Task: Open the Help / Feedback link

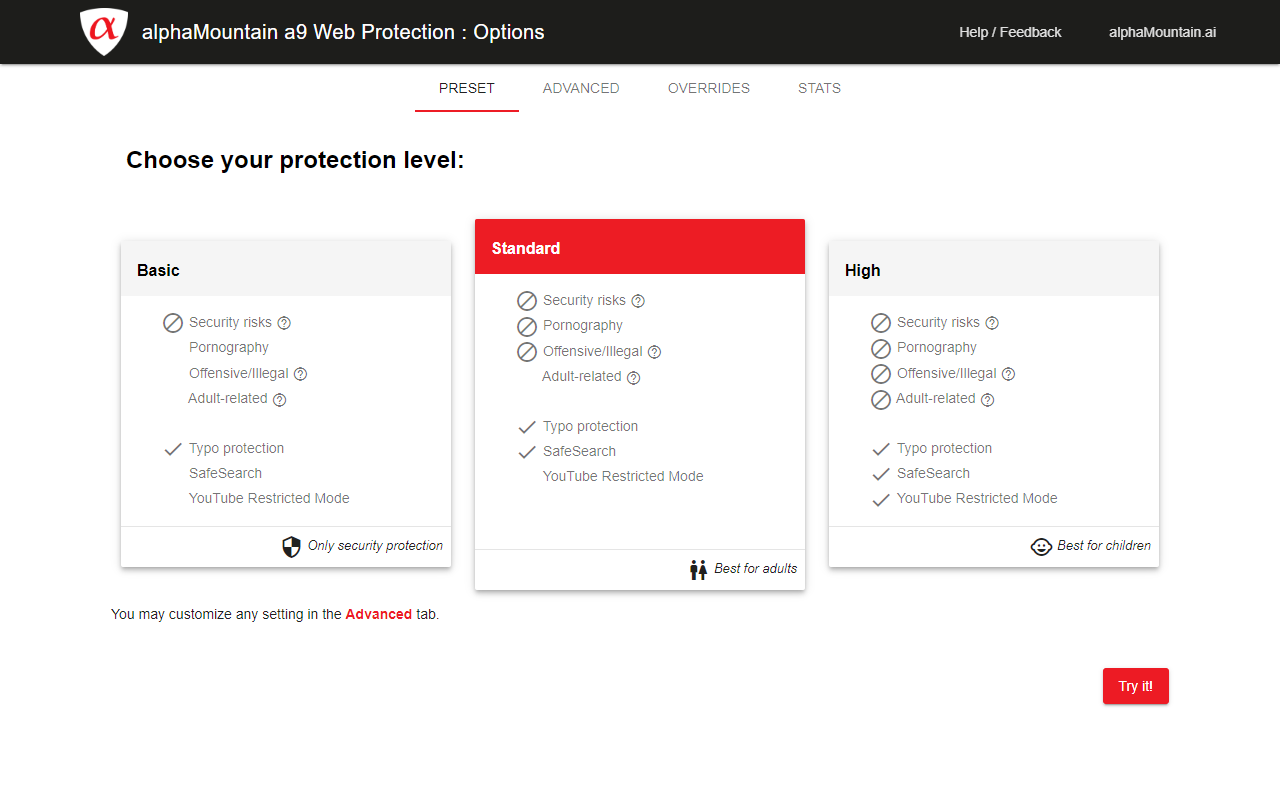Action: pos(1010,32)
